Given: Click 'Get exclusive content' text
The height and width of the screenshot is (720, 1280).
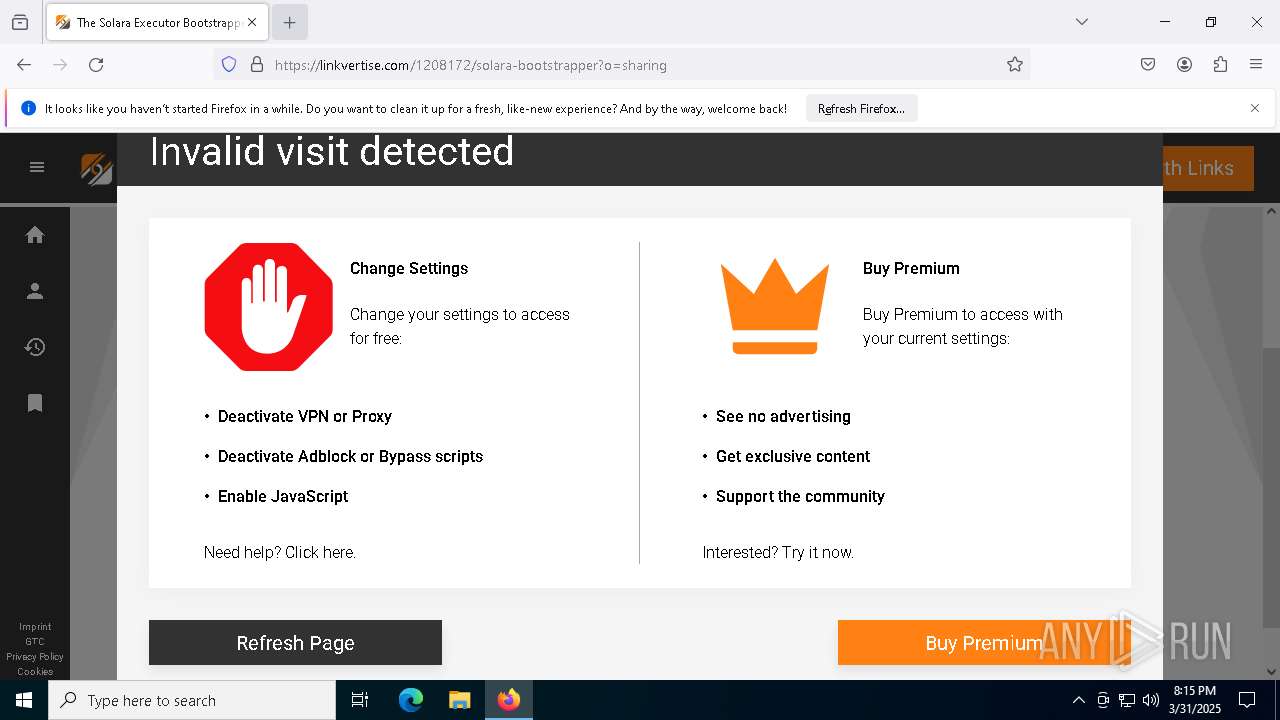Looking at the screenshot, I should [793, 456].
